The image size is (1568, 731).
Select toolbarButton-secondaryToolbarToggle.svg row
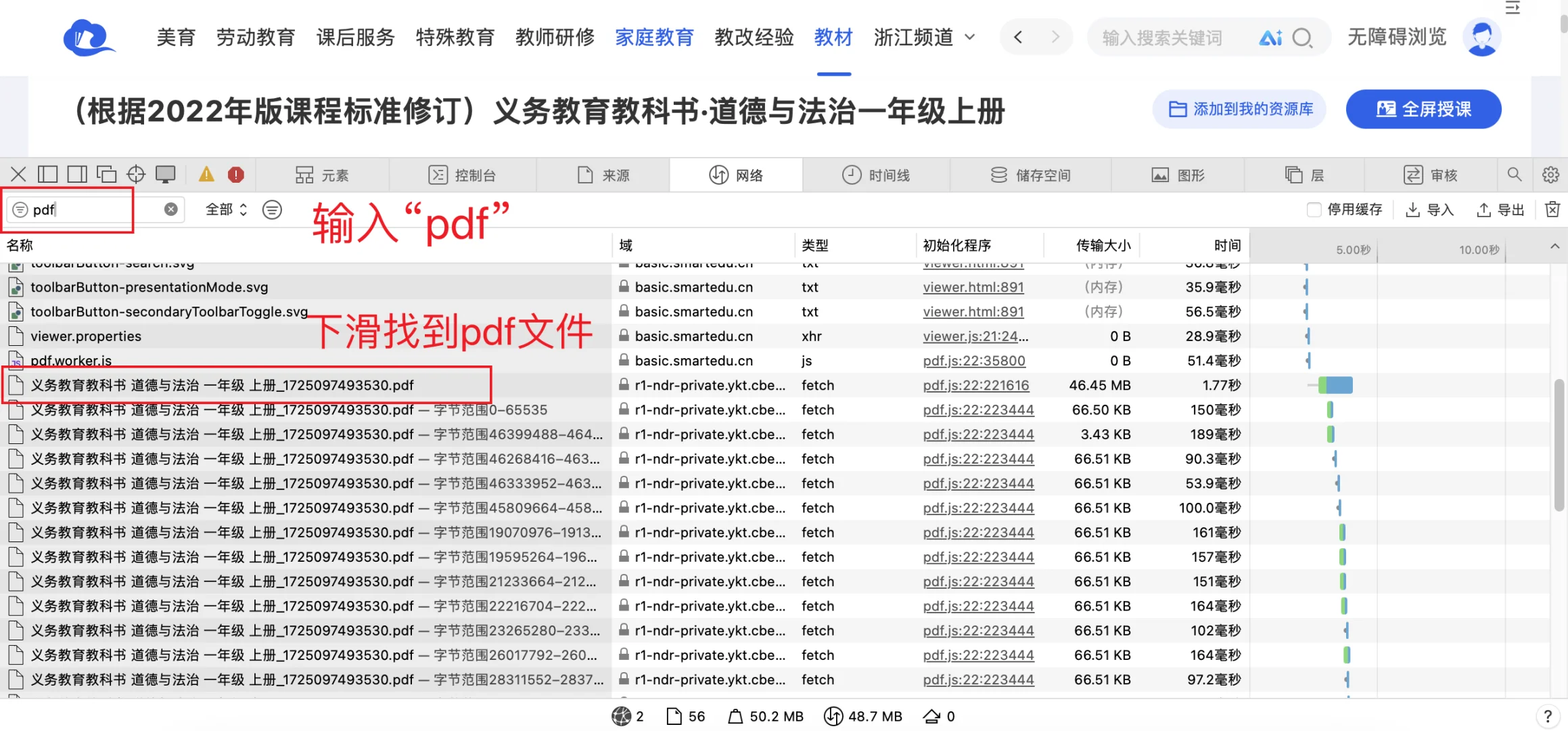(775, 311)
